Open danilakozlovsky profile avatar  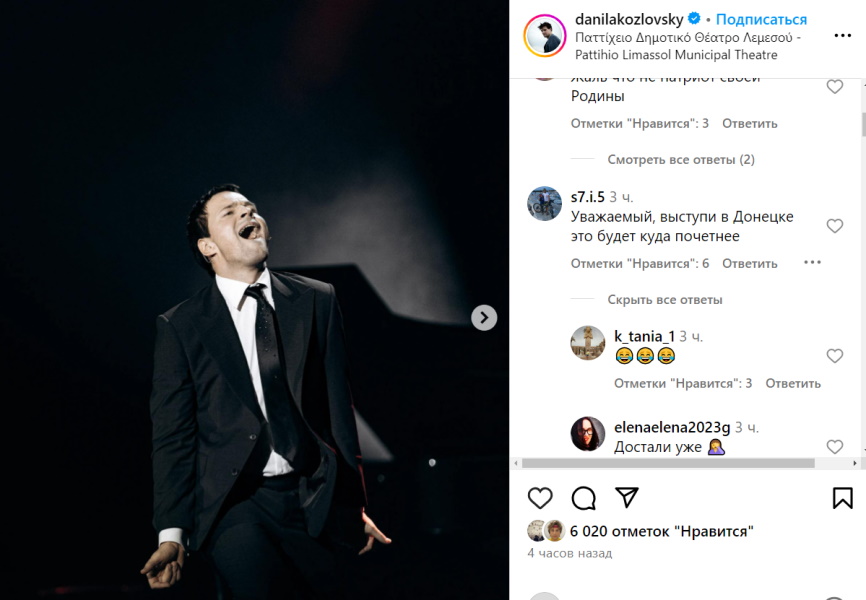[545, 36]
